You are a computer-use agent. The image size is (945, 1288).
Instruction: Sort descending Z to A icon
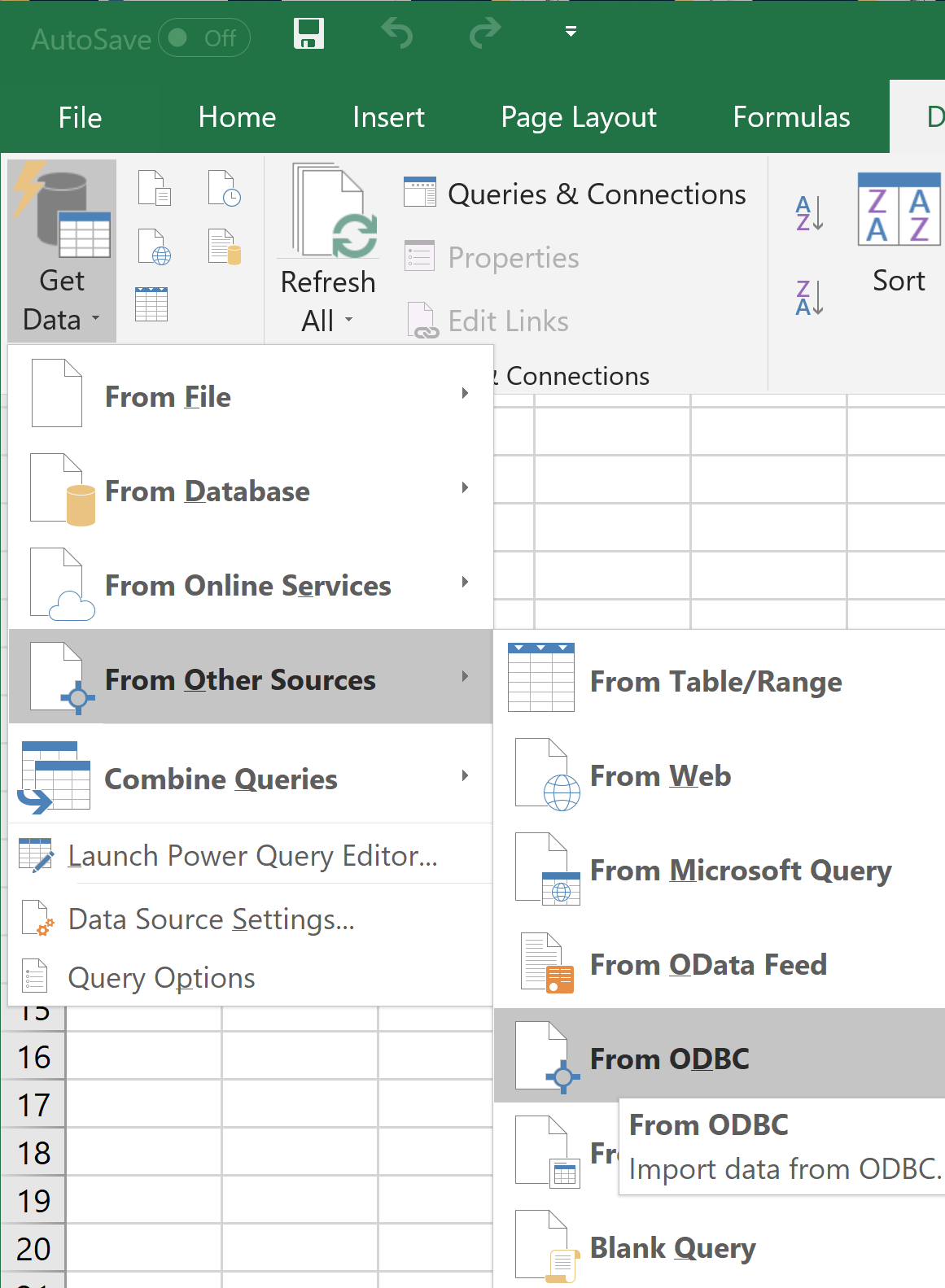[810, 297]
